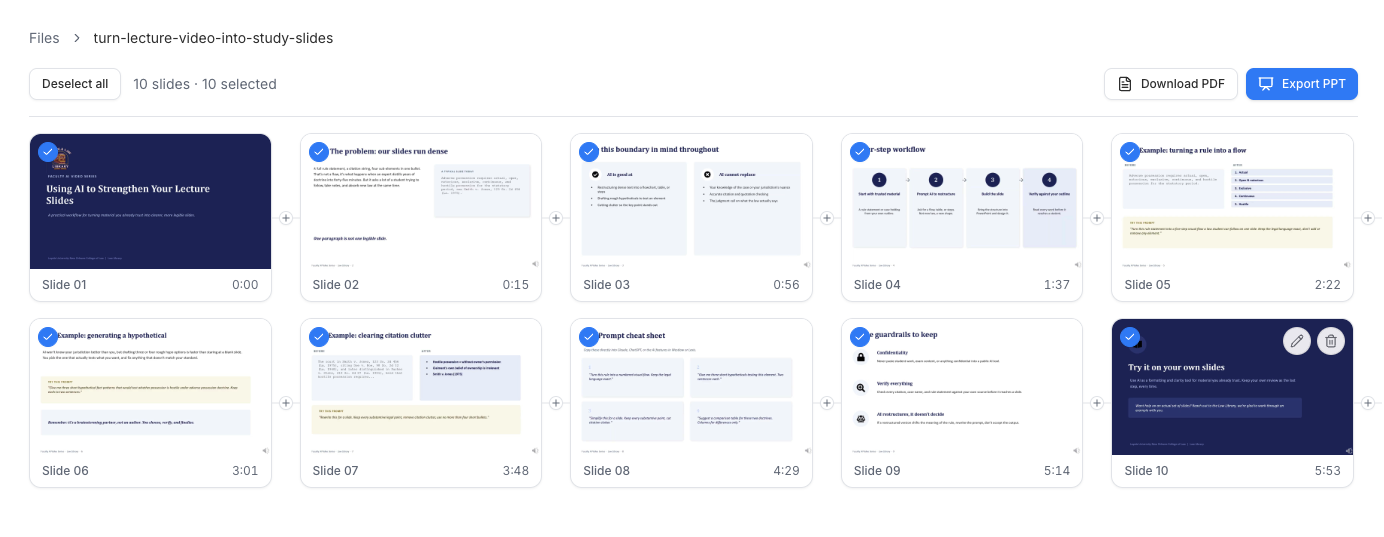The image size is (1384, 537).
Task: Add a slide after Slide 08 using plus
Action: (x=827, y=402)
